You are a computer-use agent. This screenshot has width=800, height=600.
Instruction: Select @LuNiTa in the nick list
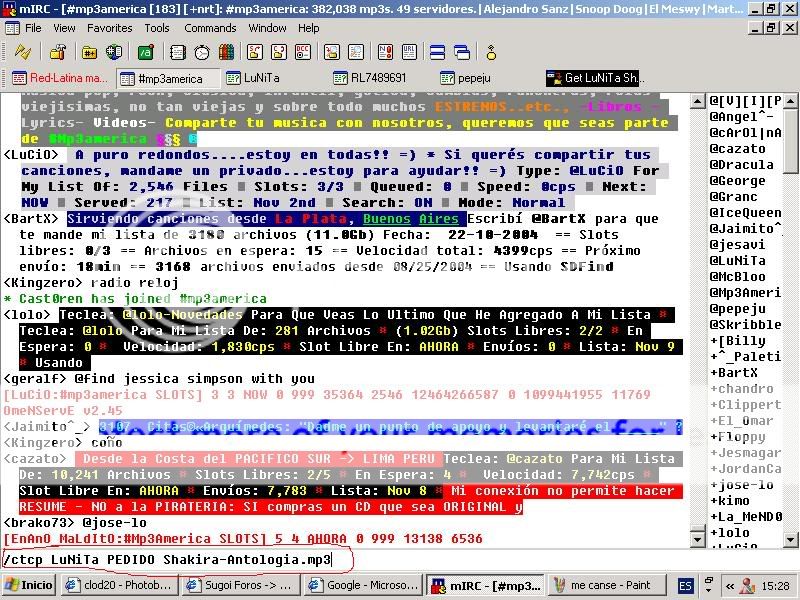click(x=737, y=261)
